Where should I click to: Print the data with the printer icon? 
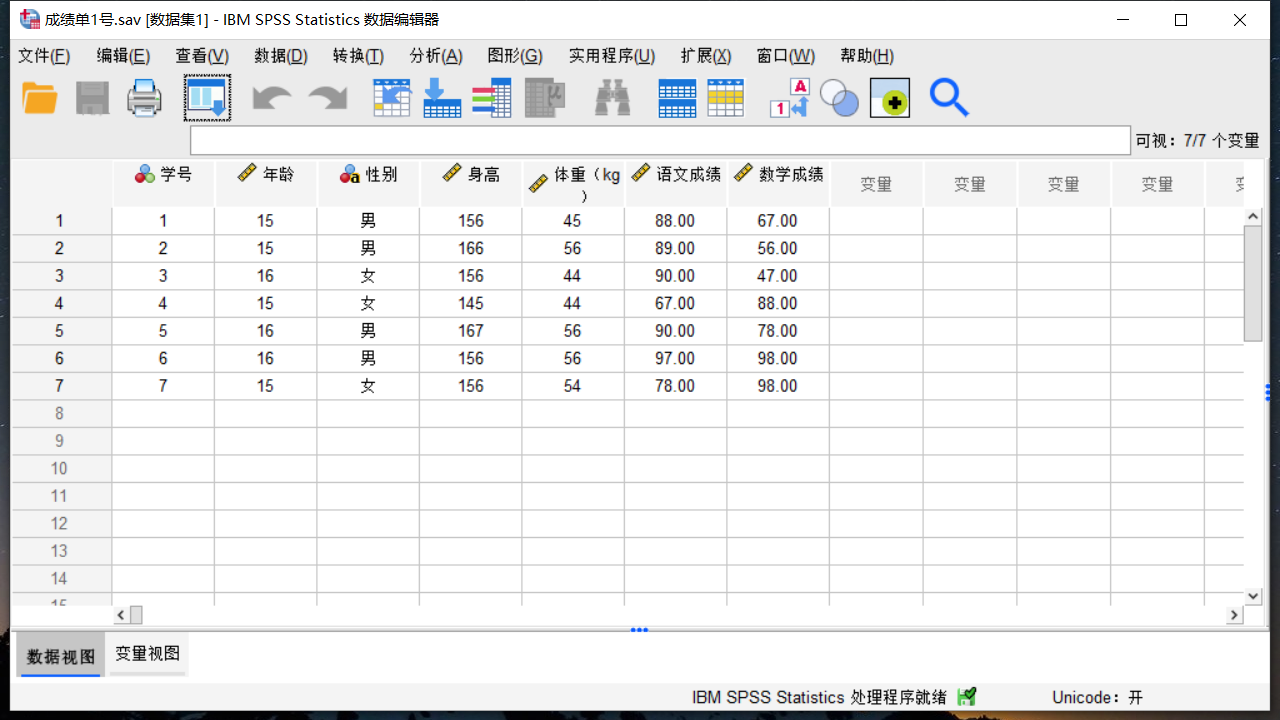click(143, 97)
